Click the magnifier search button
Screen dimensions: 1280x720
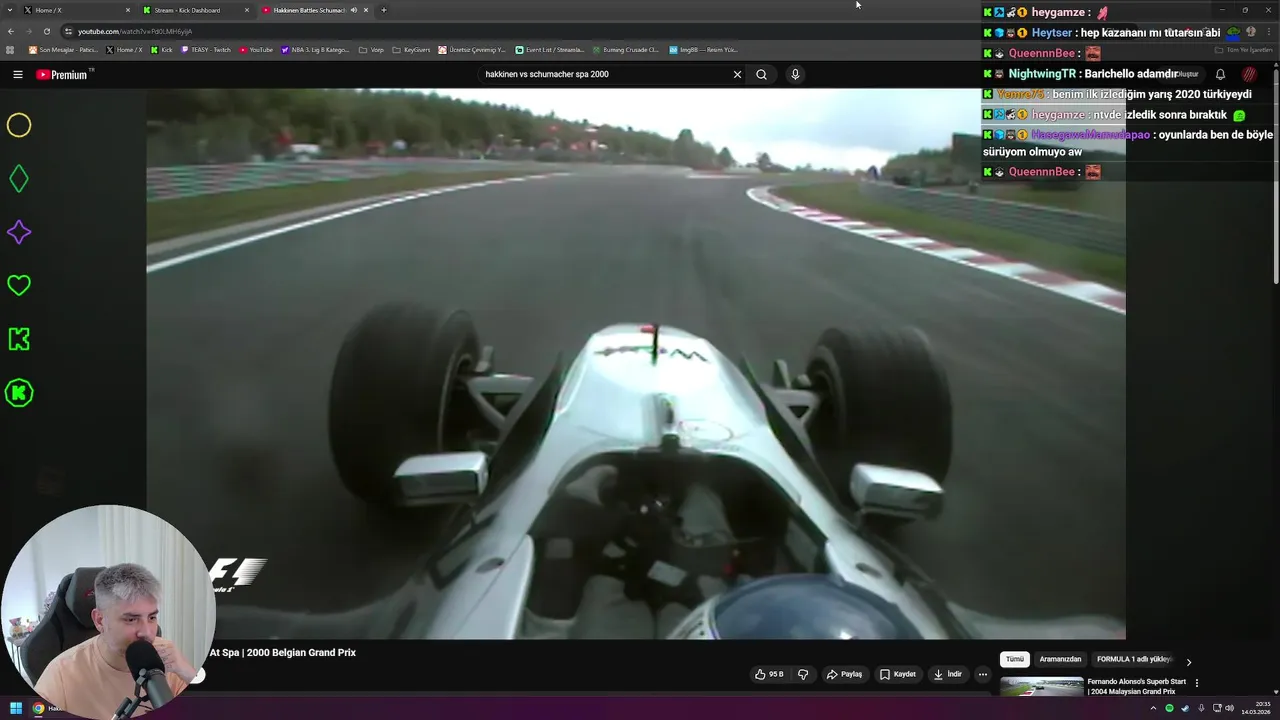coord(761,74)
